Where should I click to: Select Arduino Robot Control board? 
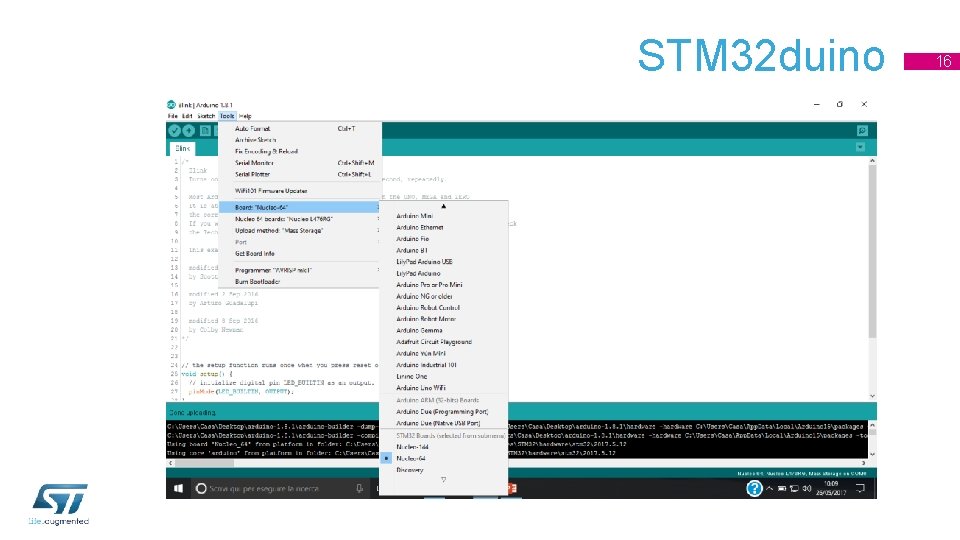444,308
